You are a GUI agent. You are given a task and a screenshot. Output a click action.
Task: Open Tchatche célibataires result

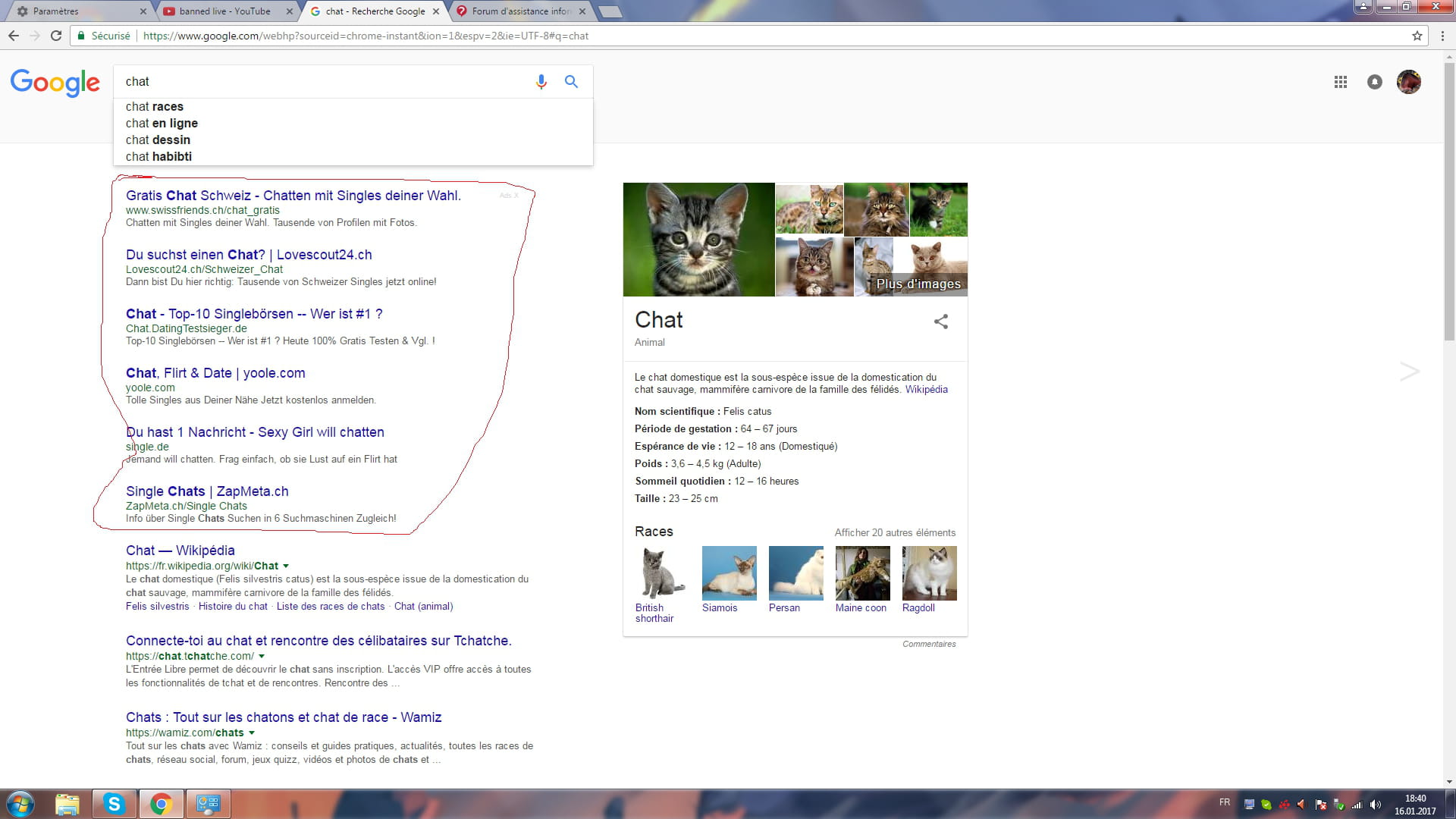coord(318,640)
